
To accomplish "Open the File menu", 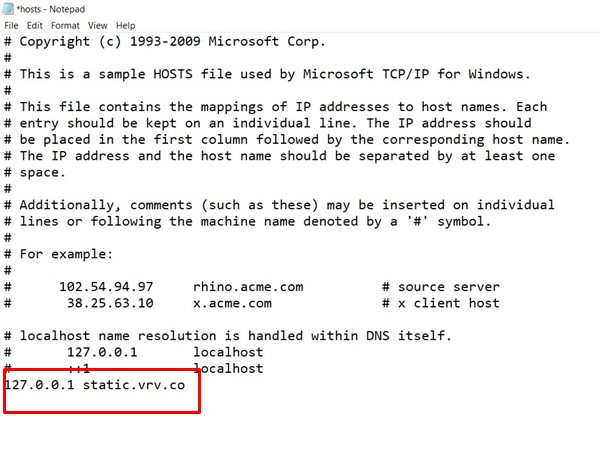I will click(11, 26).
